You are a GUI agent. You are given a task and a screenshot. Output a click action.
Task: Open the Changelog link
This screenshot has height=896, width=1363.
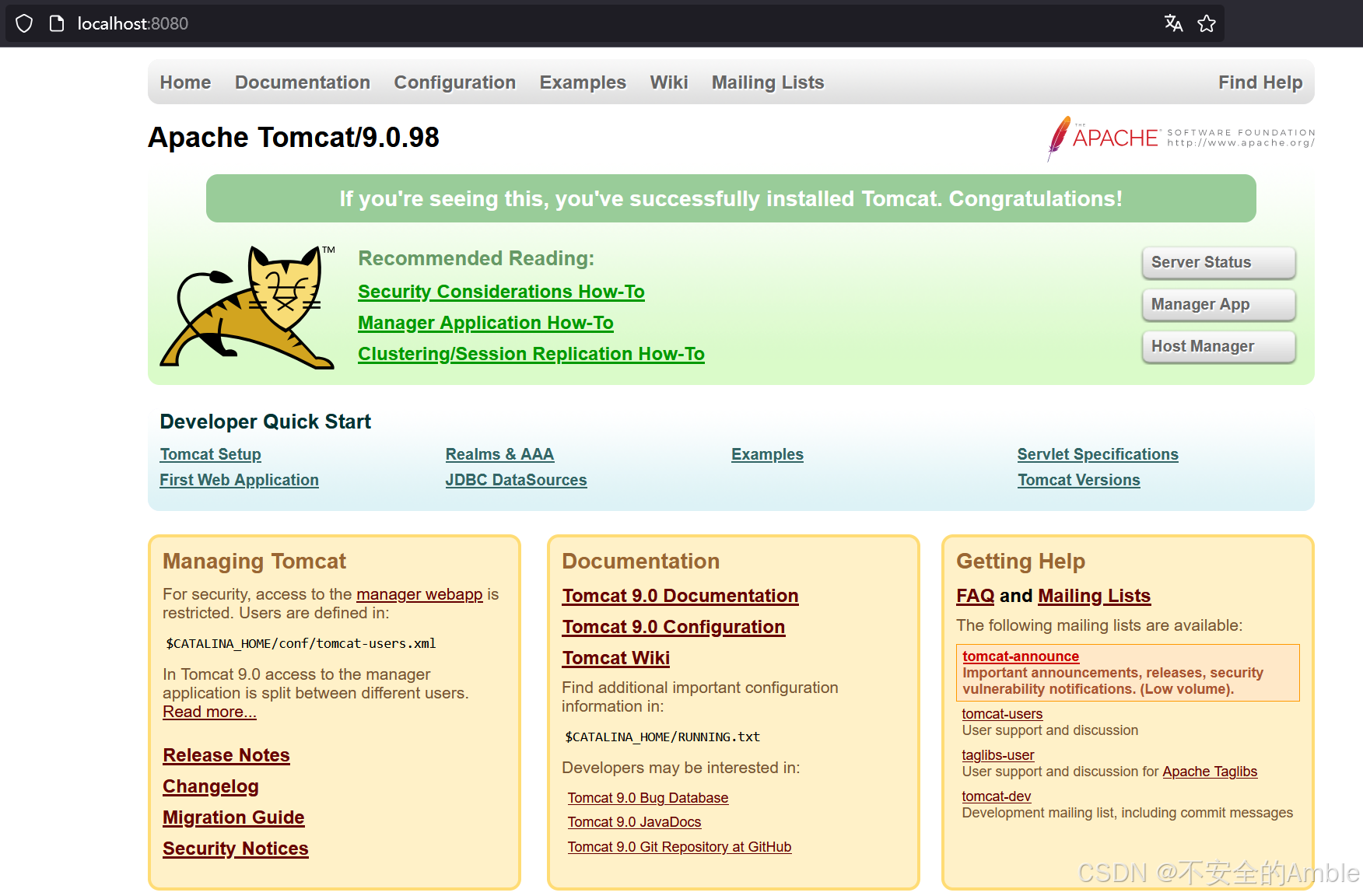(x=210, y=786)
